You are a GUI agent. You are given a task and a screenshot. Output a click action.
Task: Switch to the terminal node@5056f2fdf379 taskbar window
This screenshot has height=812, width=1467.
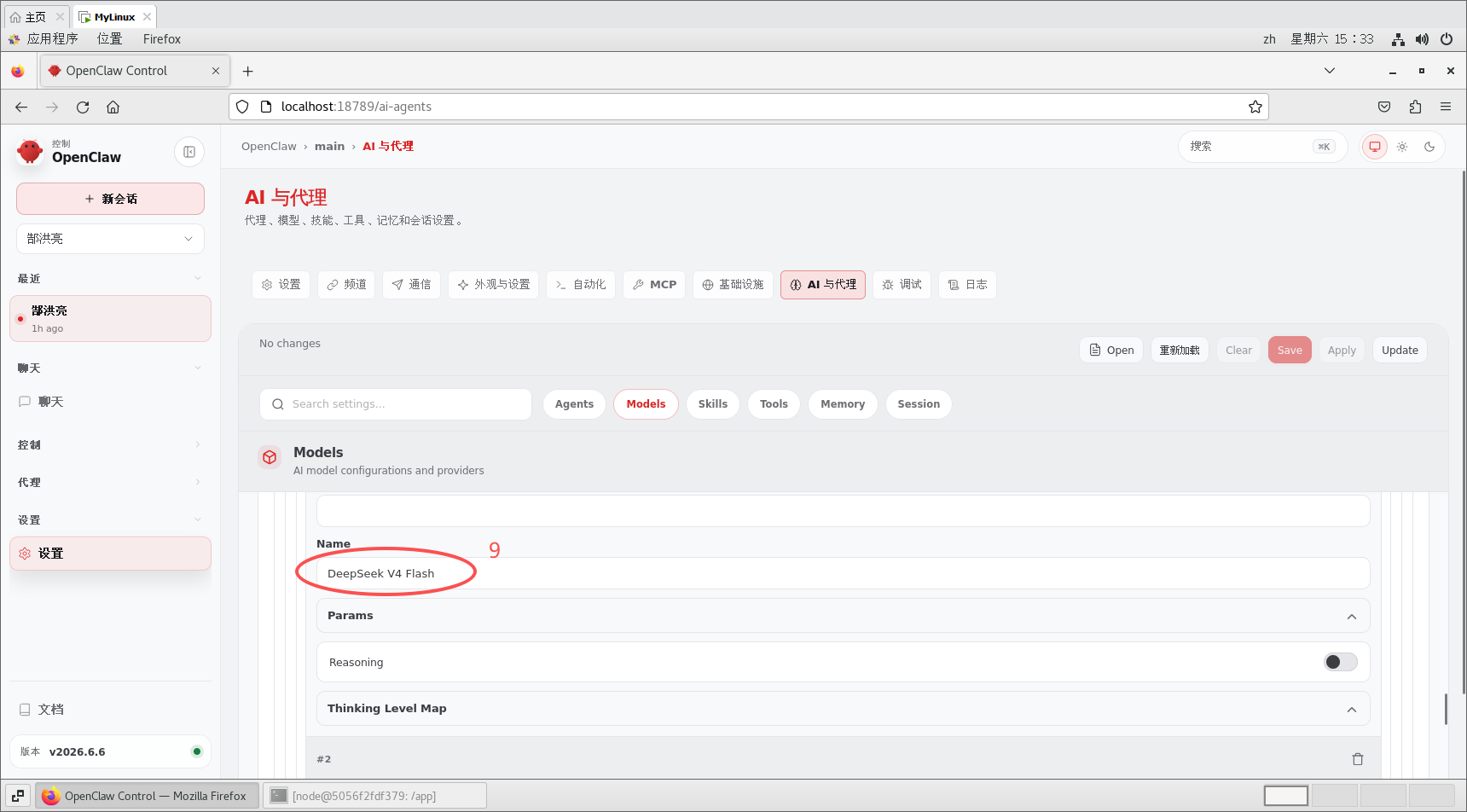374,796
